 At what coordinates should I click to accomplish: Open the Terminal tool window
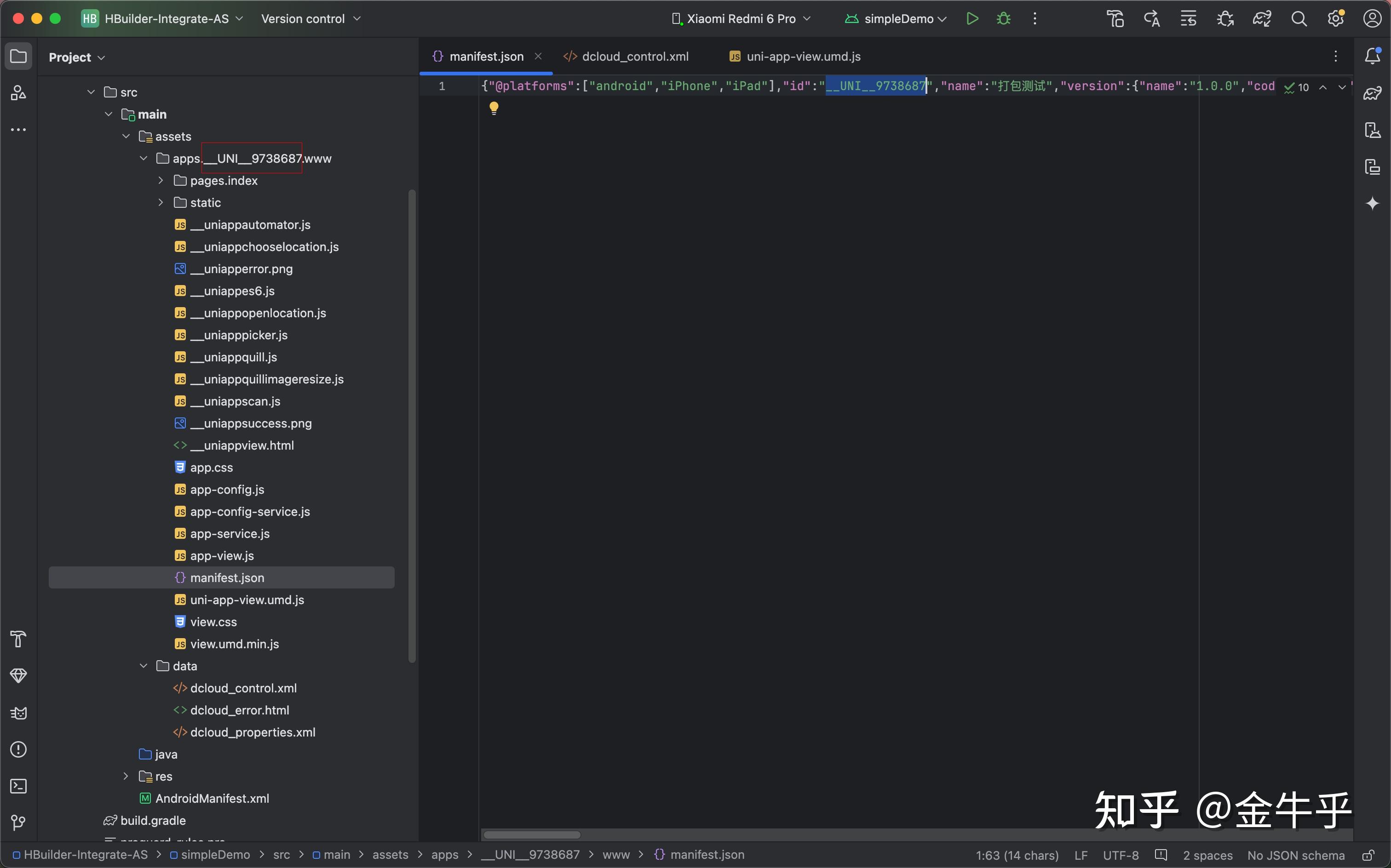tap(18, 786)
